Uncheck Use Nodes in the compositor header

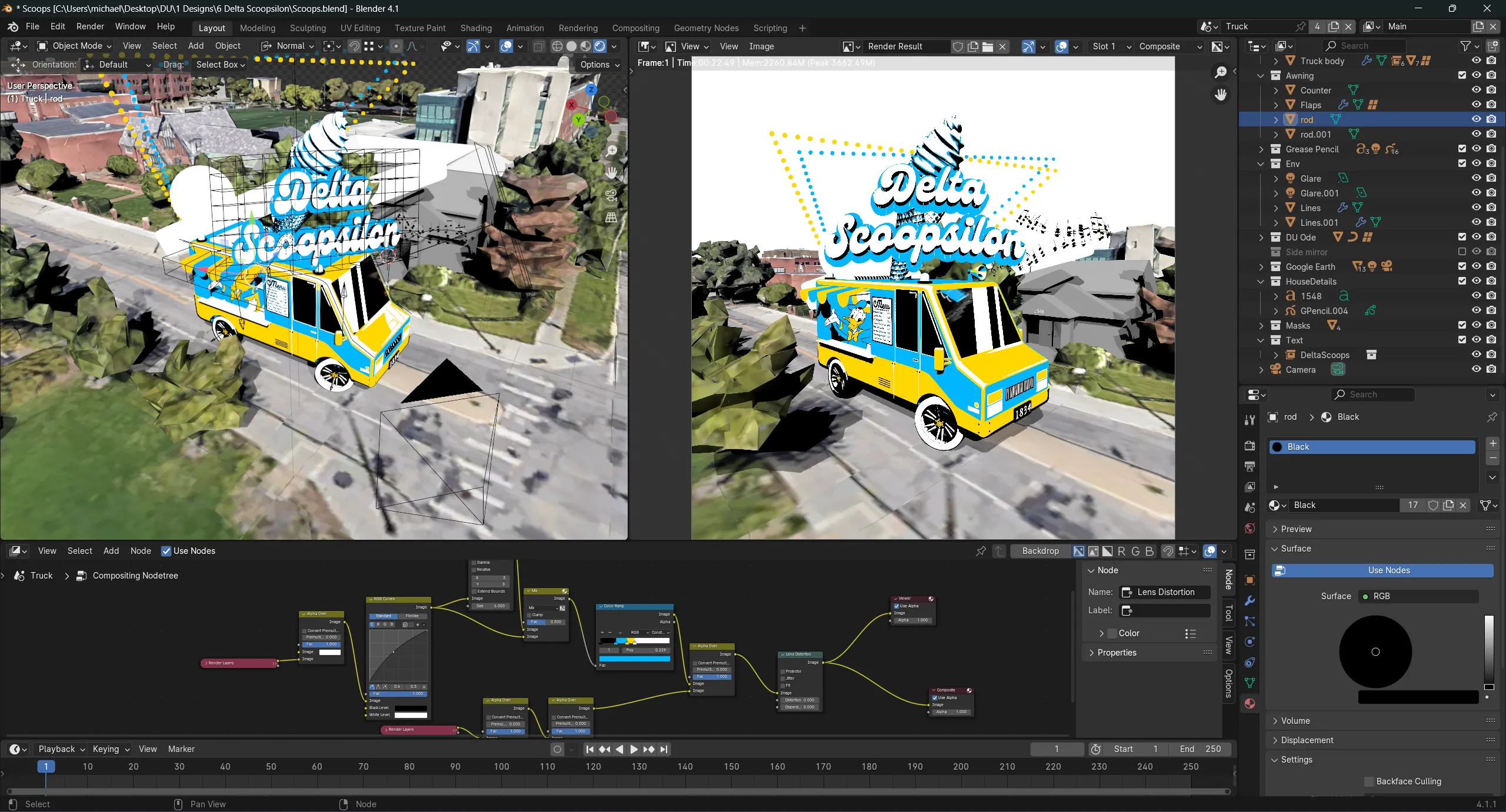(x=166, y=551)
